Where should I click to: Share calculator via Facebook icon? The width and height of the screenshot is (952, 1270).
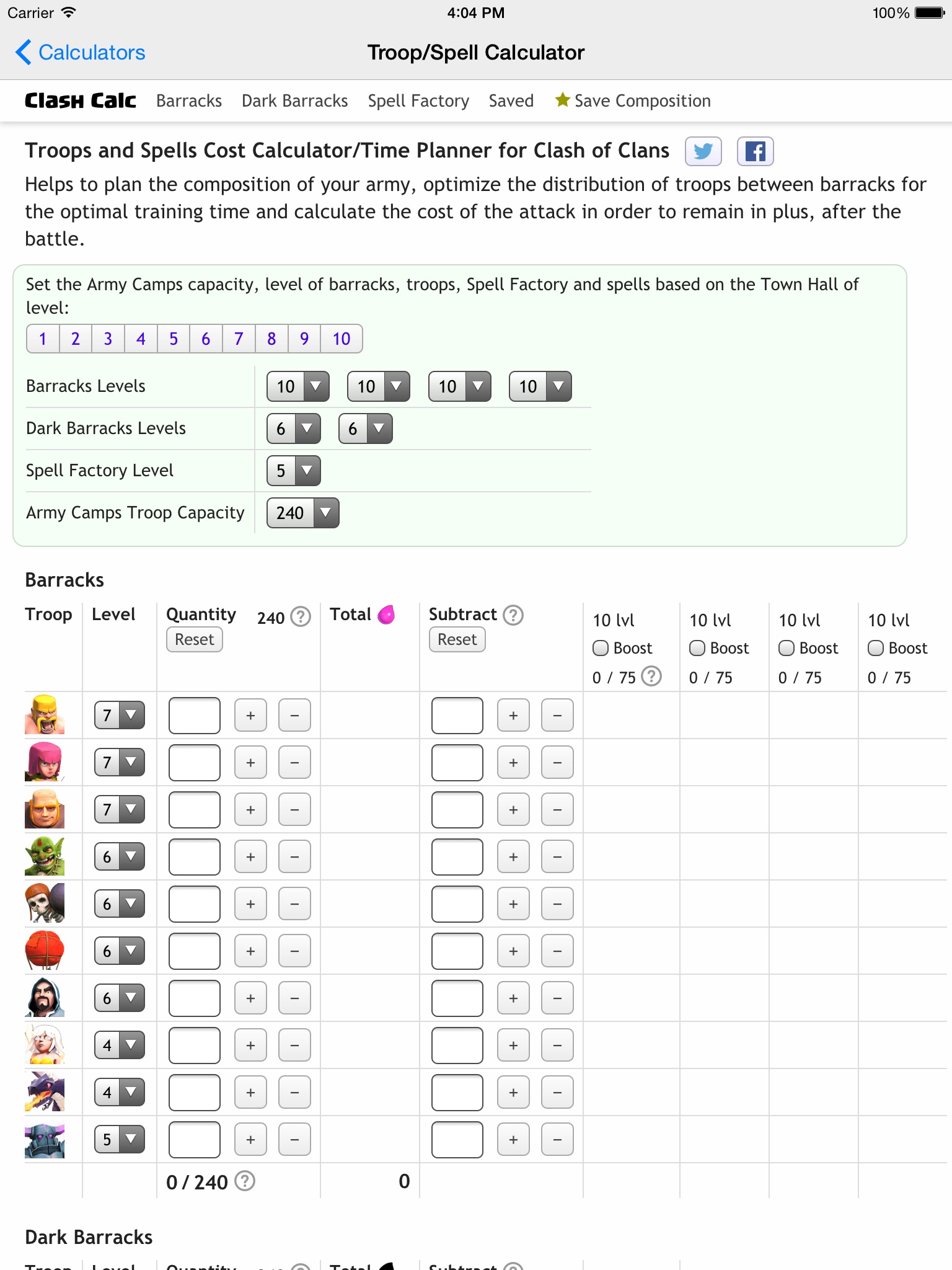pos(755,151)
